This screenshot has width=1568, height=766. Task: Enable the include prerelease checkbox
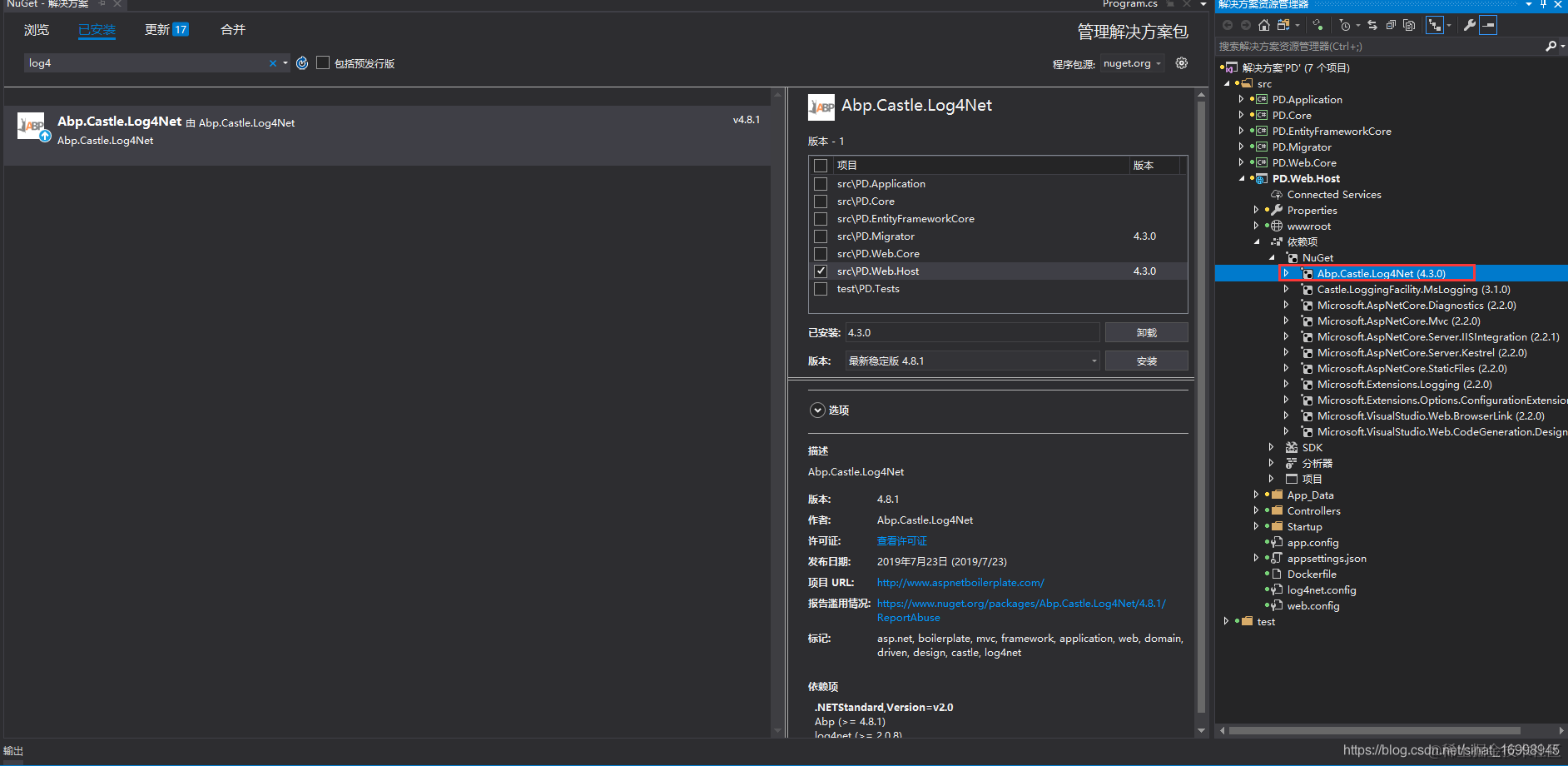[x=323, y=62]
